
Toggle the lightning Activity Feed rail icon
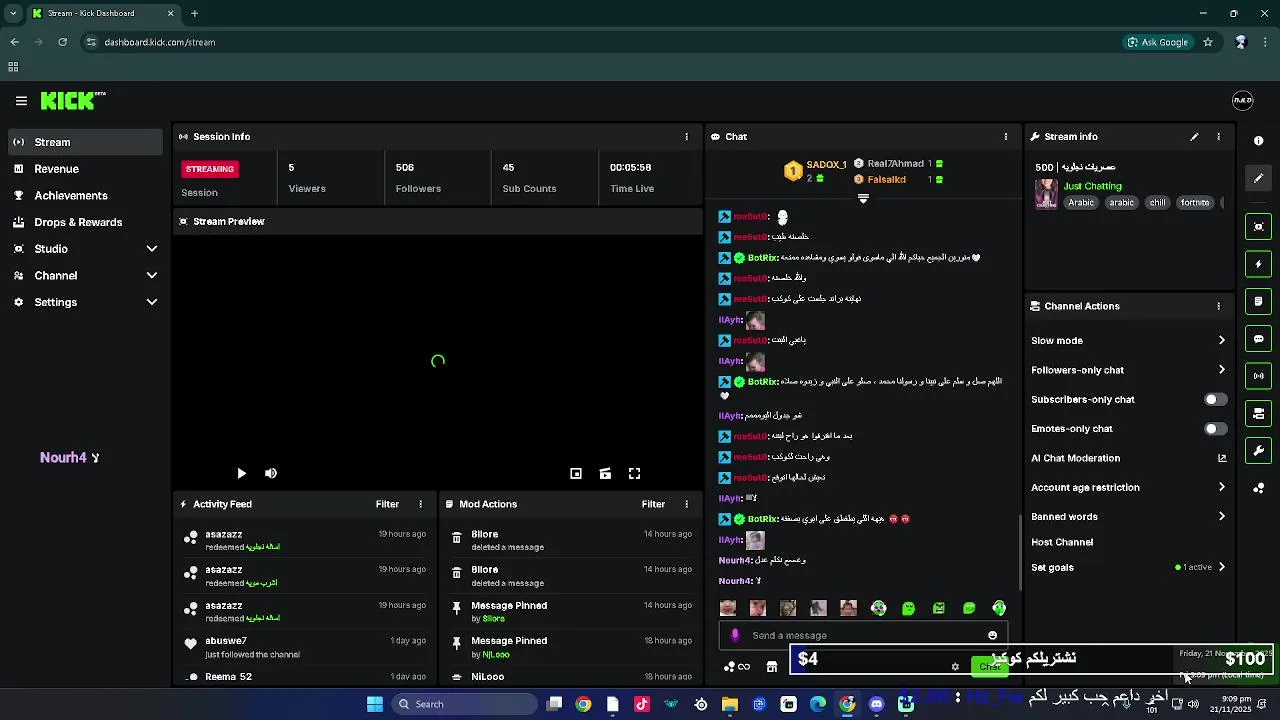[1258, 264]
